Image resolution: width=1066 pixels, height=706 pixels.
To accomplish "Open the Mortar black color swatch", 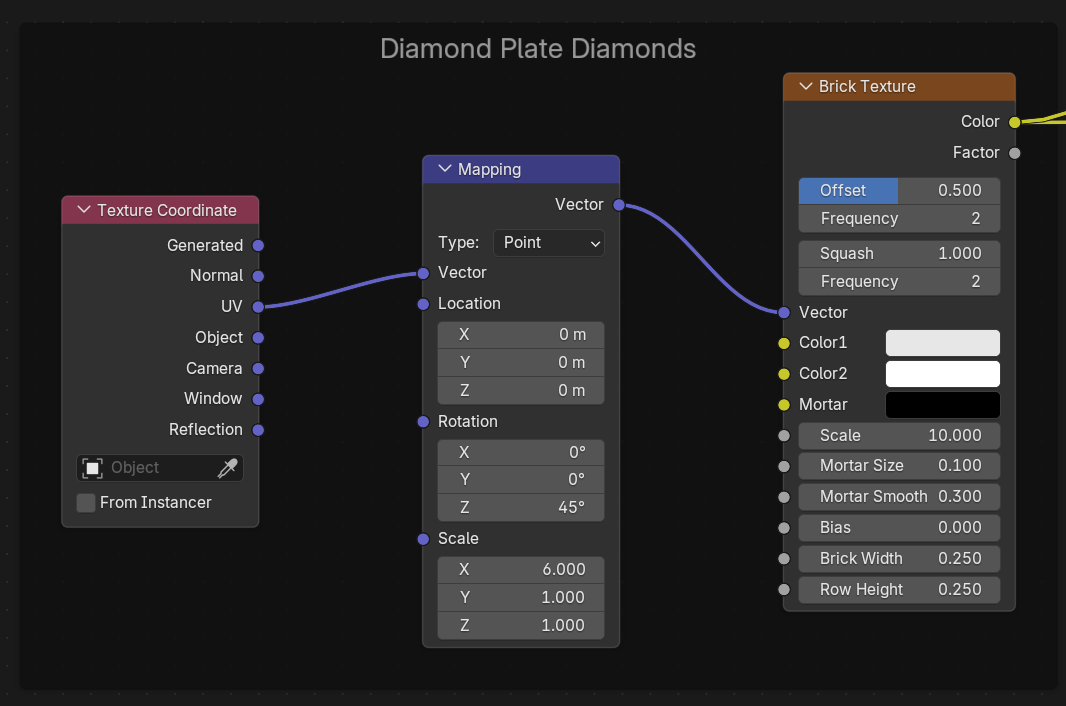I will click(x=942, y=405).
